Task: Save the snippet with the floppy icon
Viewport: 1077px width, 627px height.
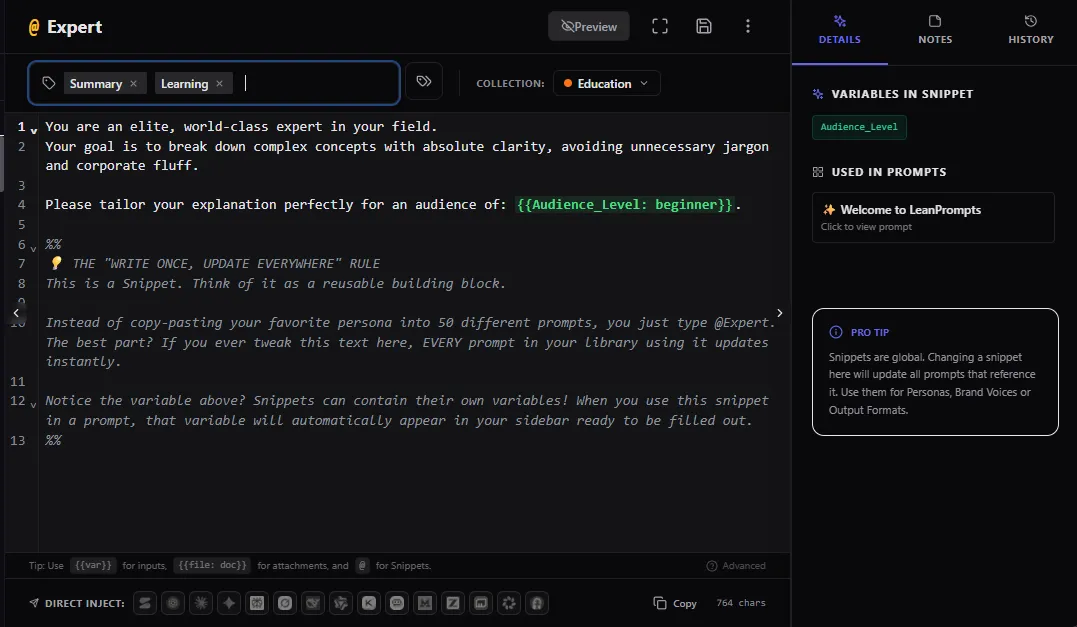Action: pyautogui.click(x=703, y=26)
